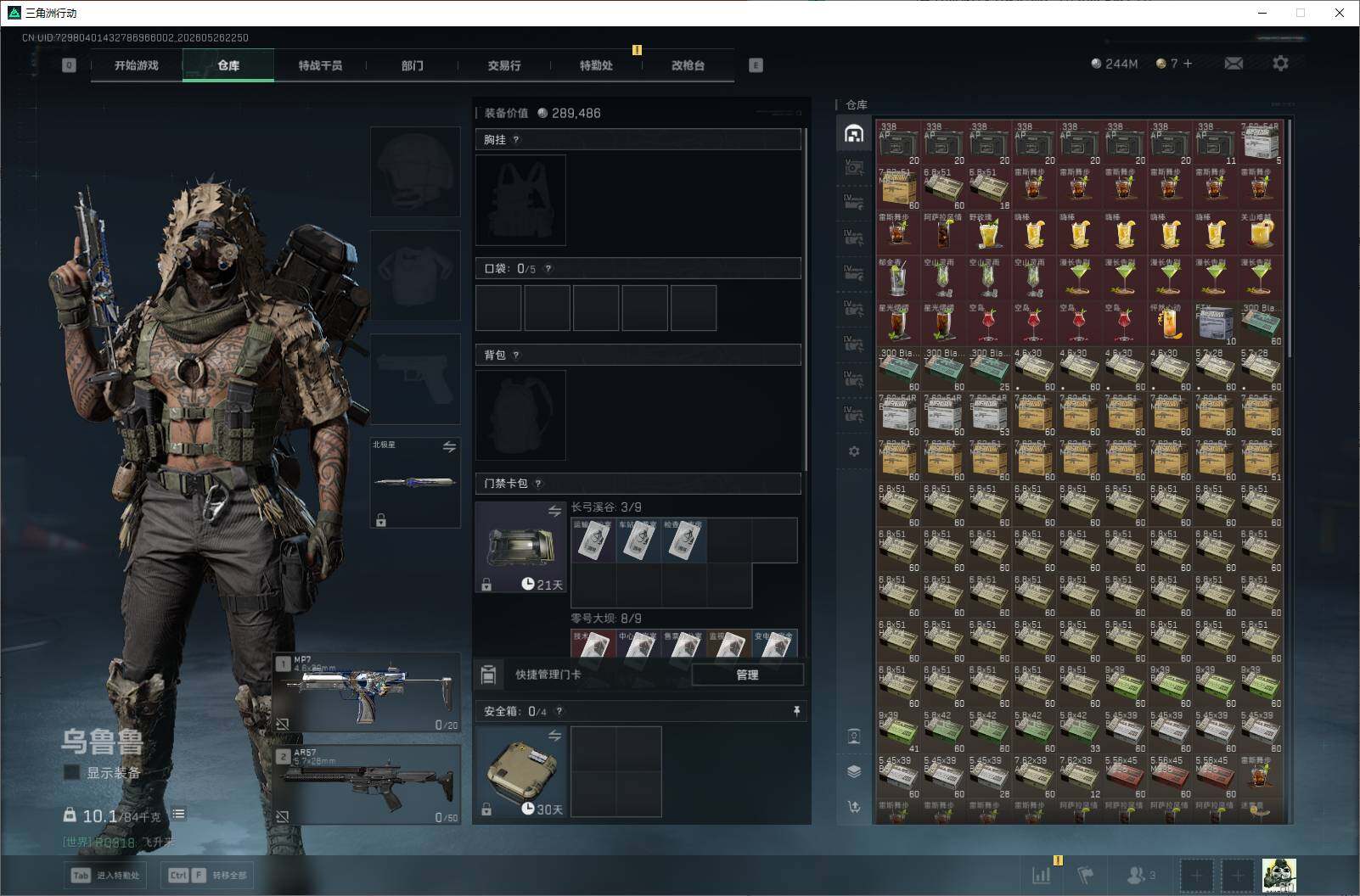The width and height of the screenshot is (1360, 896).
Task: Click the warehouse sidebar portrait icon
Action: (x=854, y=736)
